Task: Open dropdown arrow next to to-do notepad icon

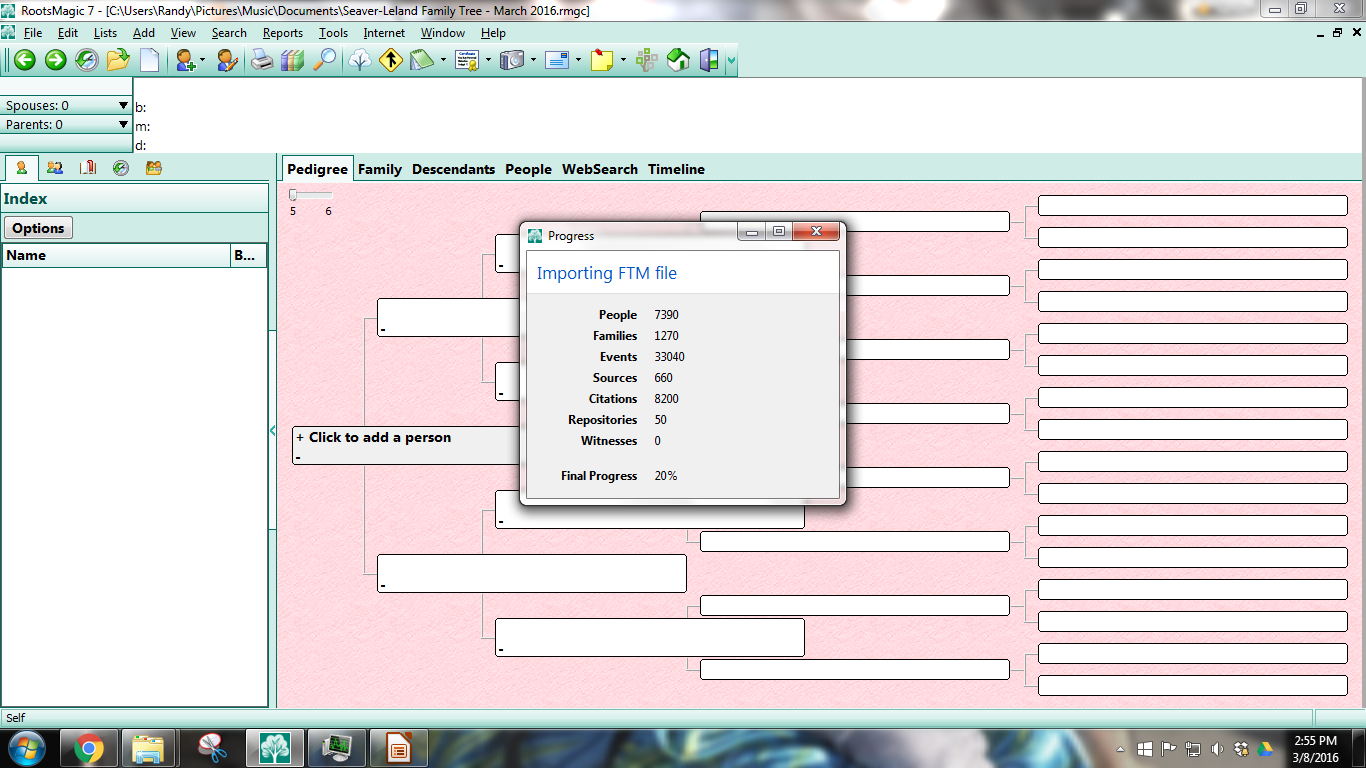Action: (443, 60)
